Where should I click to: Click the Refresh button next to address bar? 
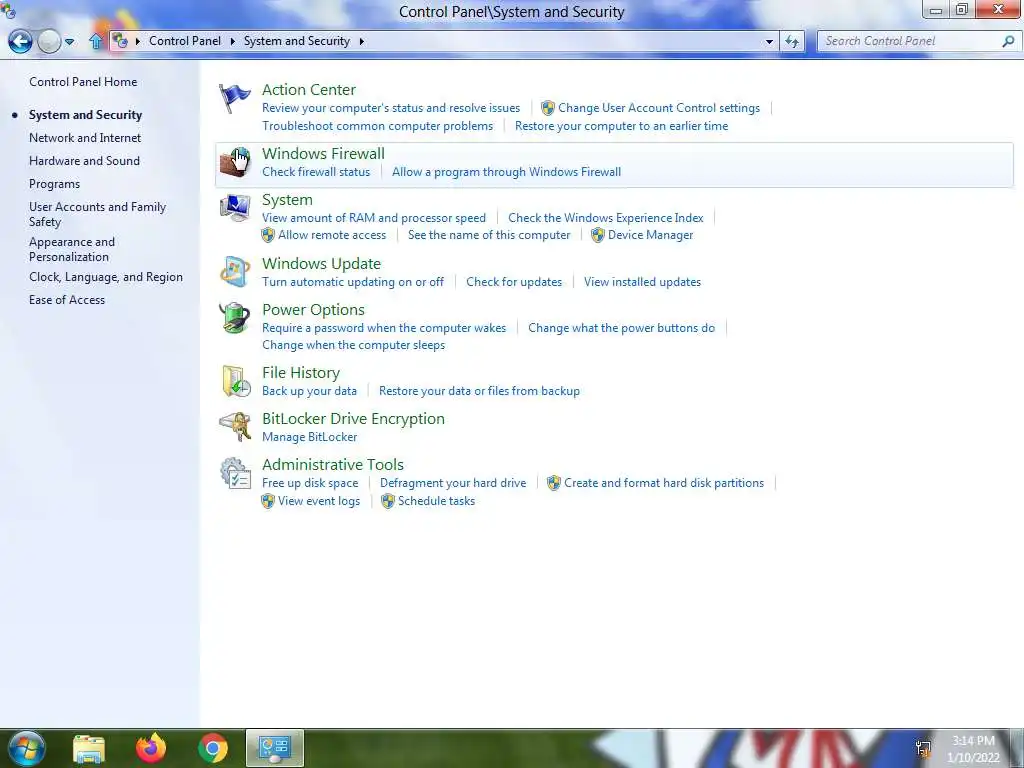(x=792, y=41)
